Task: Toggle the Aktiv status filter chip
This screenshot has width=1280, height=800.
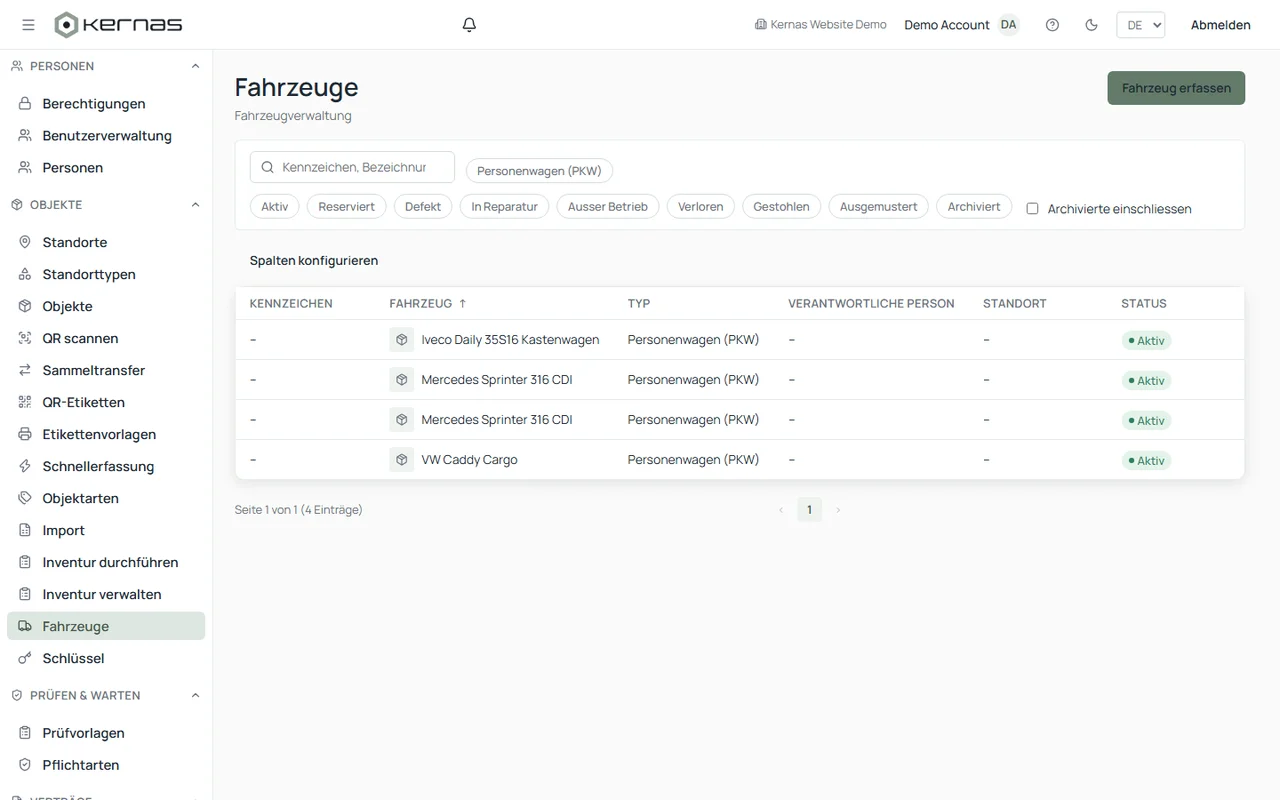Action: click(x=274, y=207)
